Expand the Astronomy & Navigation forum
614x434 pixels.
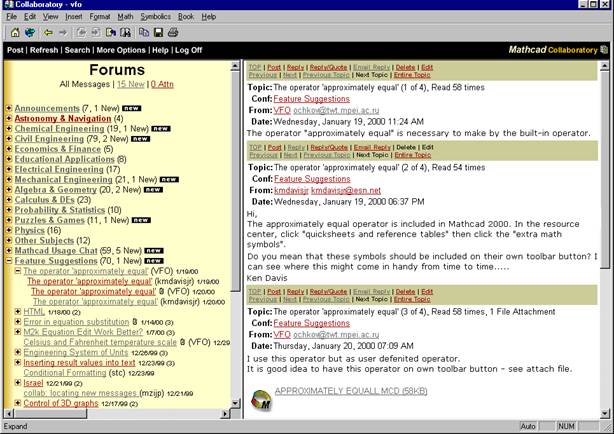tap(9, 118)
